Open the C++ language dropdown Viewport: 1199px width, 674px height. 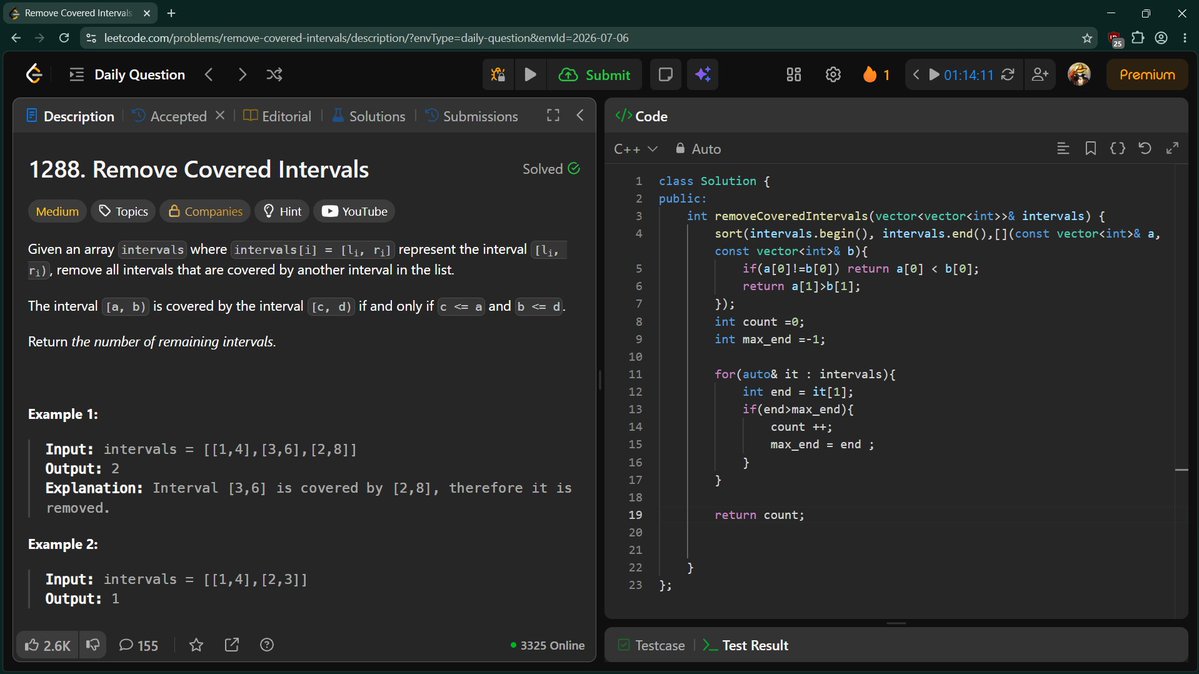click(x=635, y=149)
